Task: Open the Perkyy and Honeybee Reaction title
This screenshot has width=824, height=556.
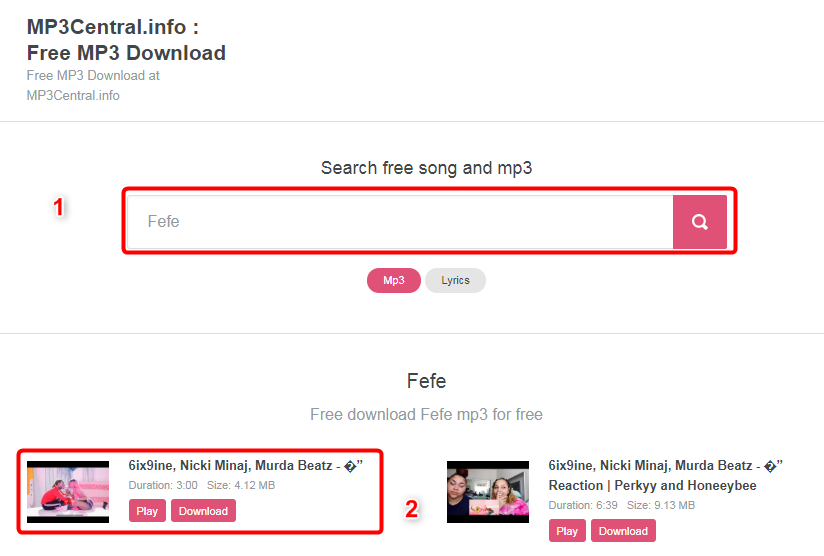Action: [x=665, y=475]
